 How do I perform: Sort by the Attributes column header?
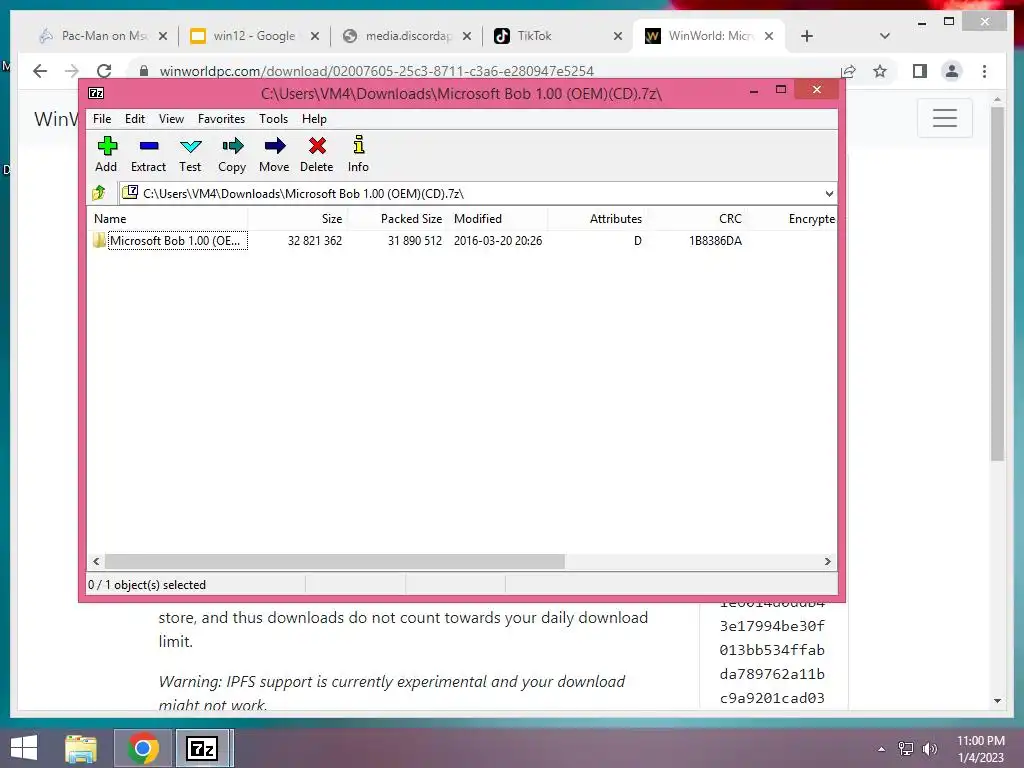click(x=598, y=219)
